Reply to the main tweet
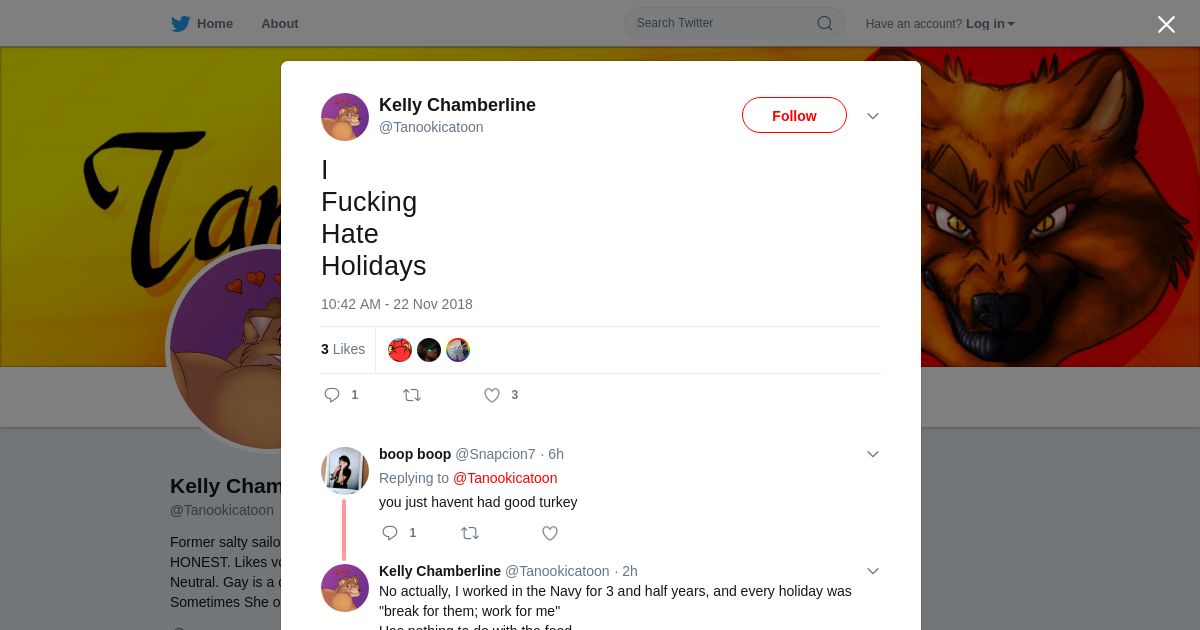The width and height of the screenshot is (1200, 630). tap(333, 395)
